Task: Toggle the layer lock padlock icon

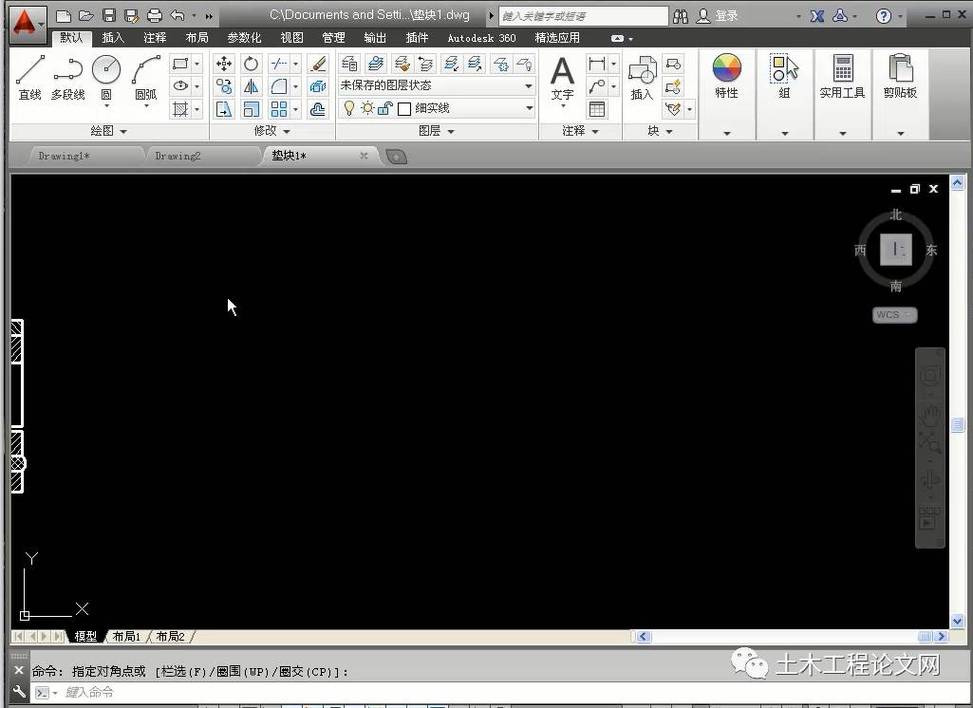Action: click(x=384, y=108)
